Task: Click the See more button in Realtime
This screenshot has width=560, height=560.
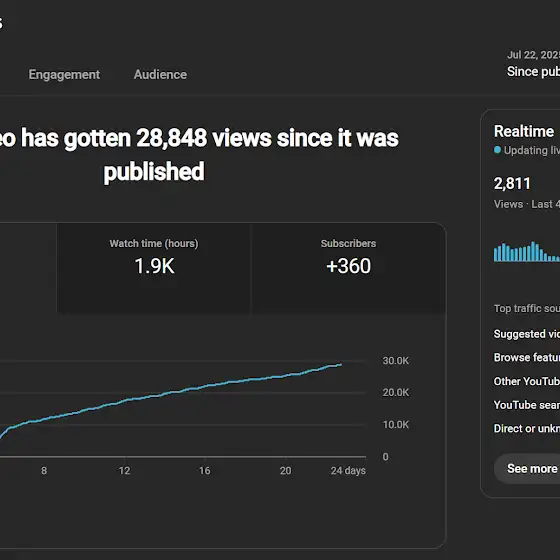Action: pyautogui.click(x=527, y=469)
